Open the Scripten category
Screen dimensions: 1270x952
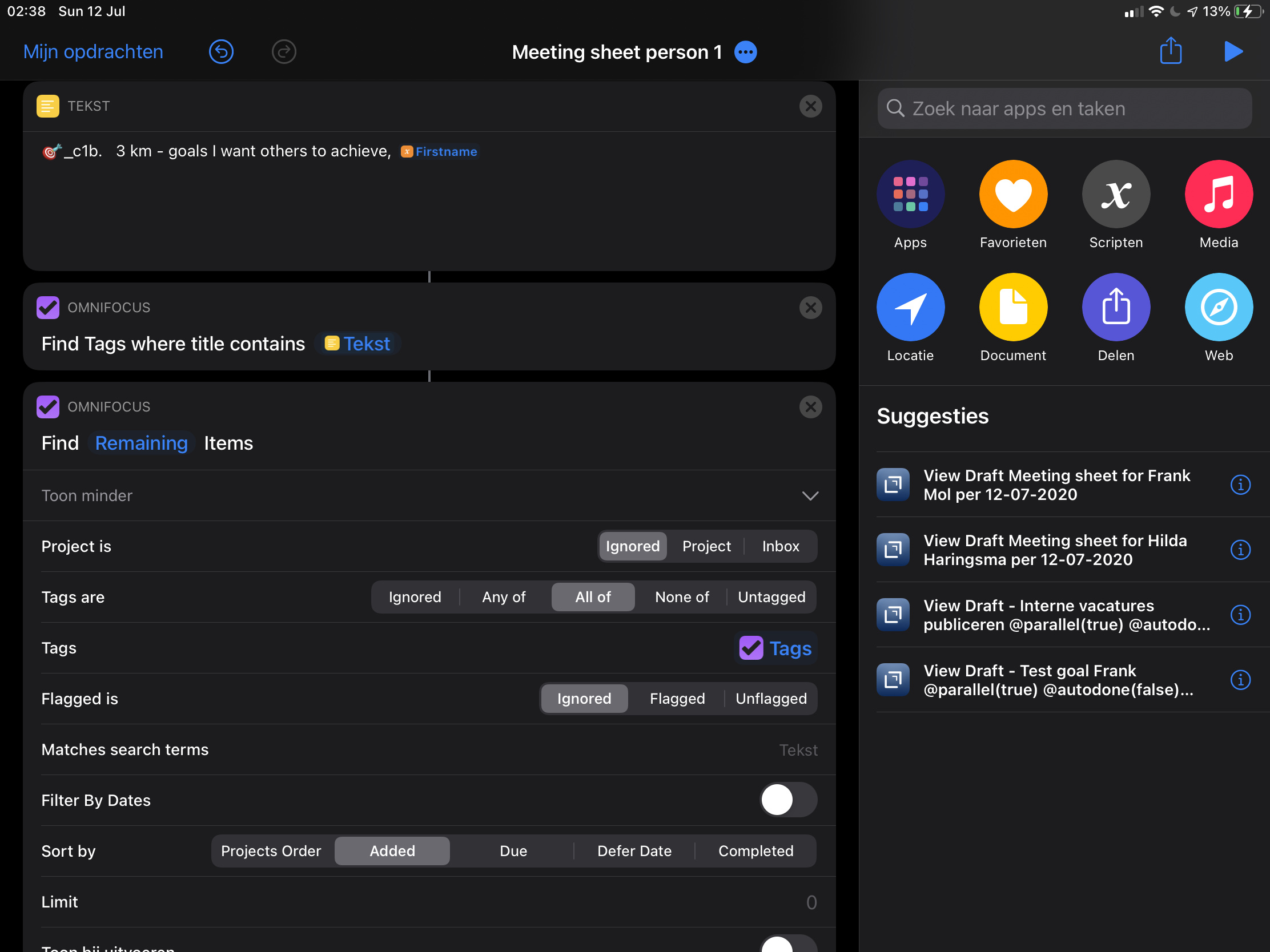(x=1116, y=205)
